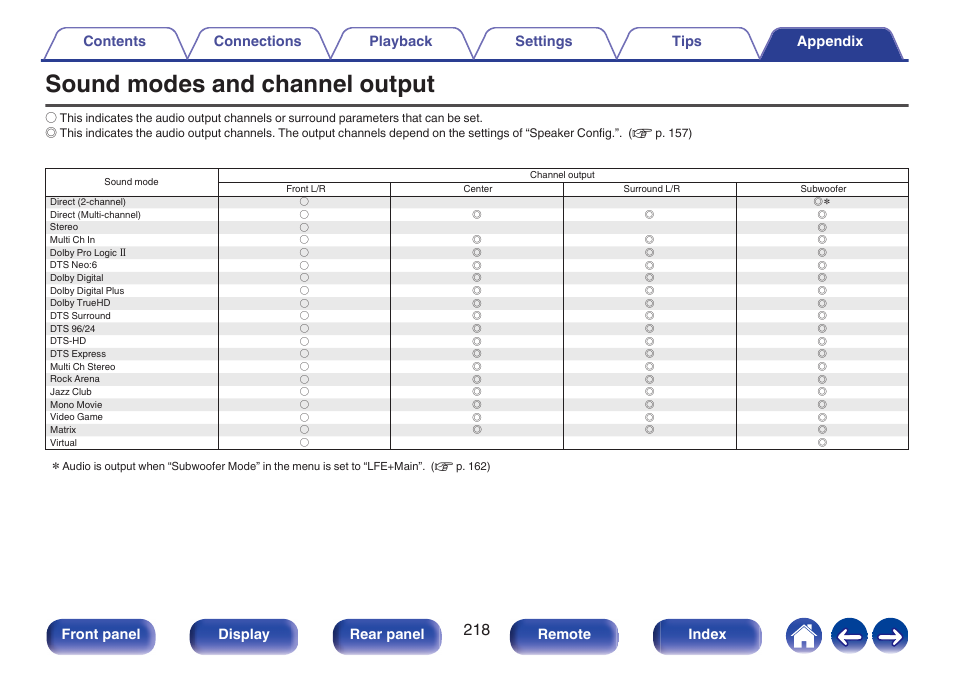
Task: Select the Tips tab
Action: coord(686,42)
